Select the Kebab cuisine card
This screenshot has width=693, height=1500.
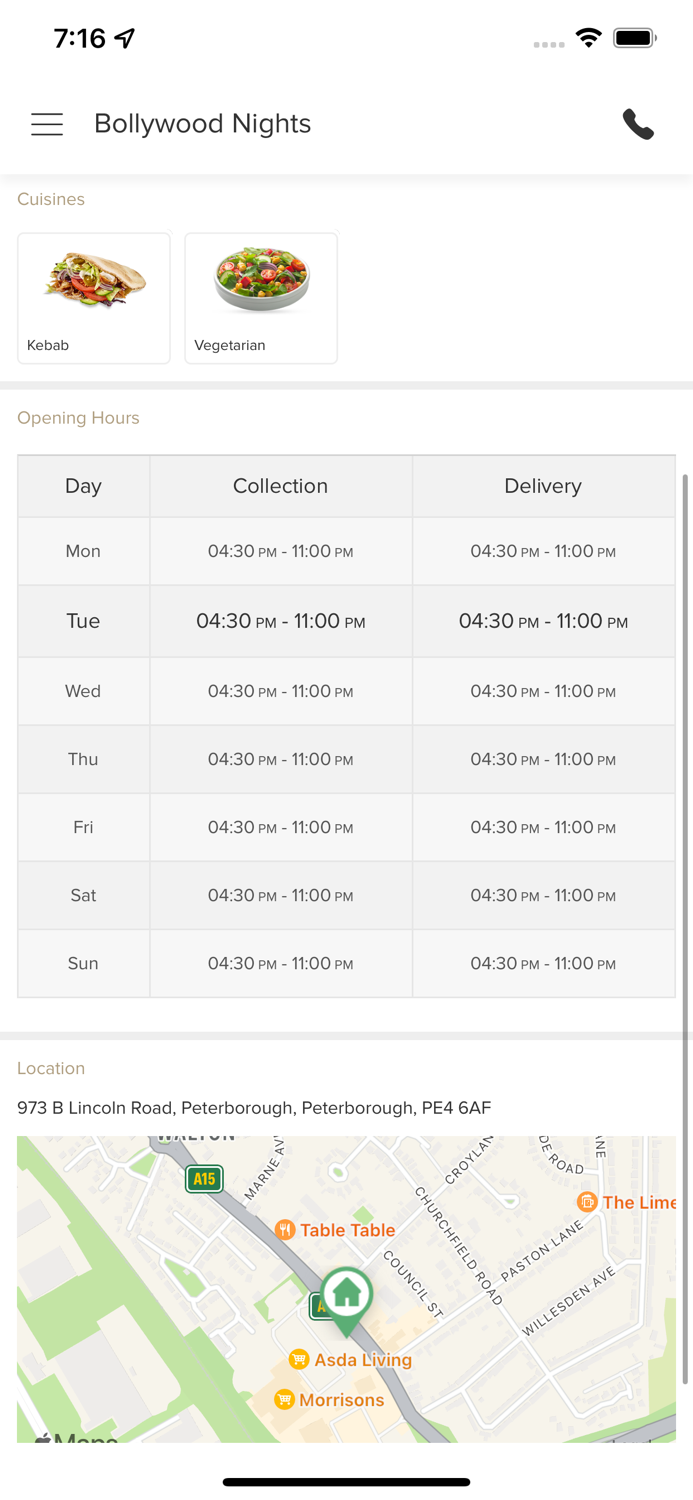pyautogui.click(x=94, y=298)
